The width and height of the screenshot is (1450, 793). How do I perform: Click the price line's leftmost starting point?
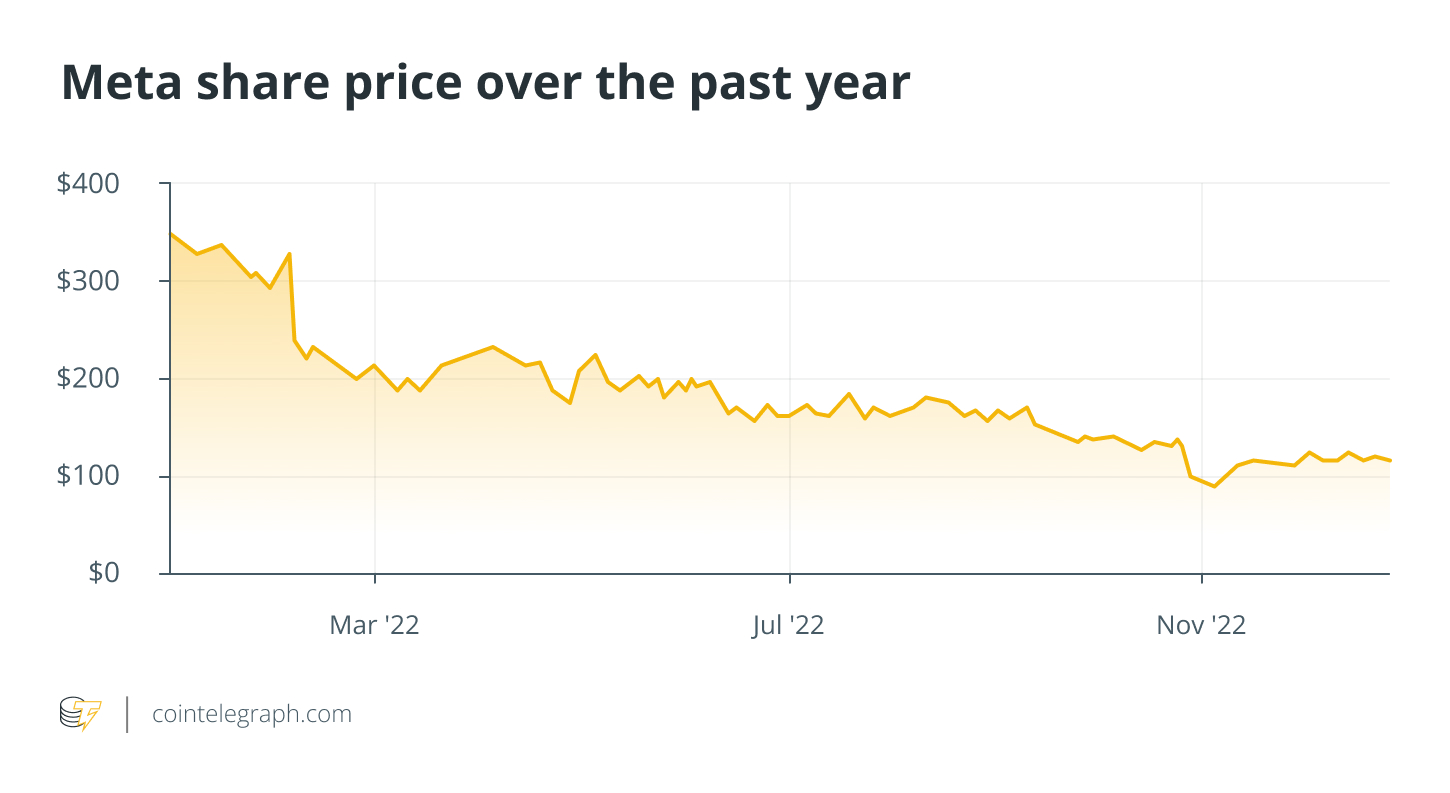pyautogui.click(x=171, y=234)
